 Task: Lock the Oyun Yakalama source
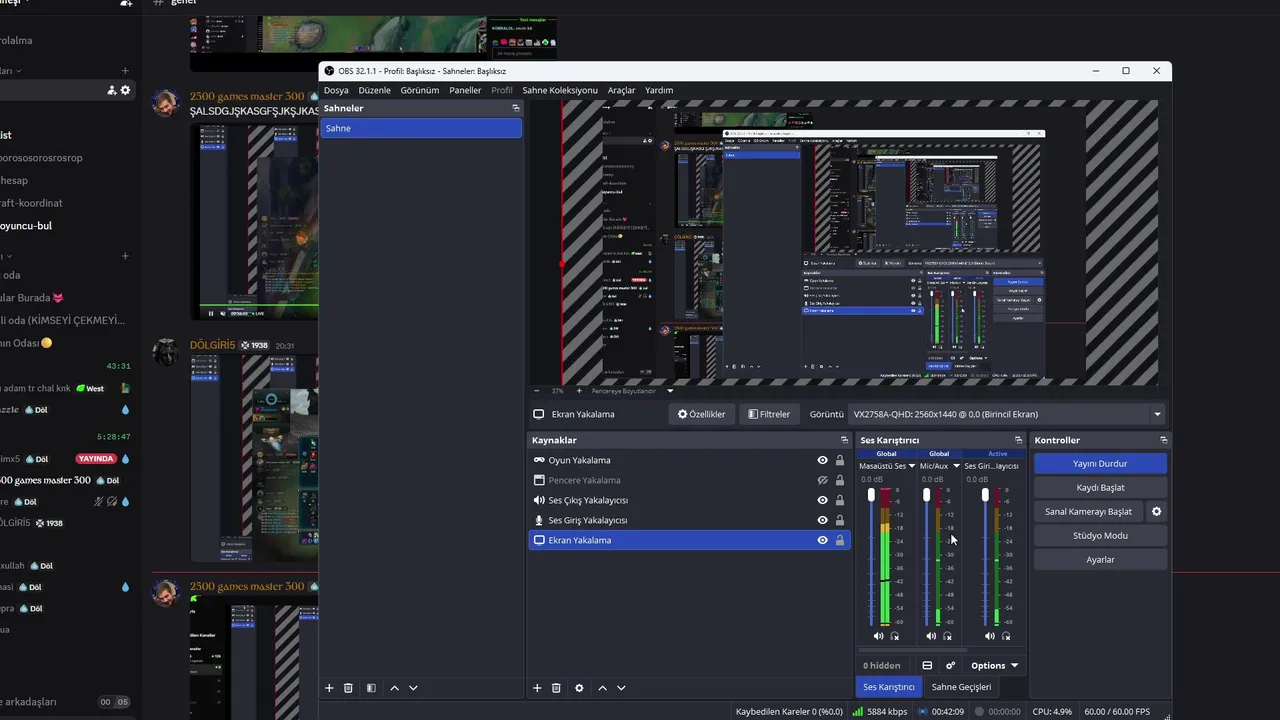click(840, 460)
